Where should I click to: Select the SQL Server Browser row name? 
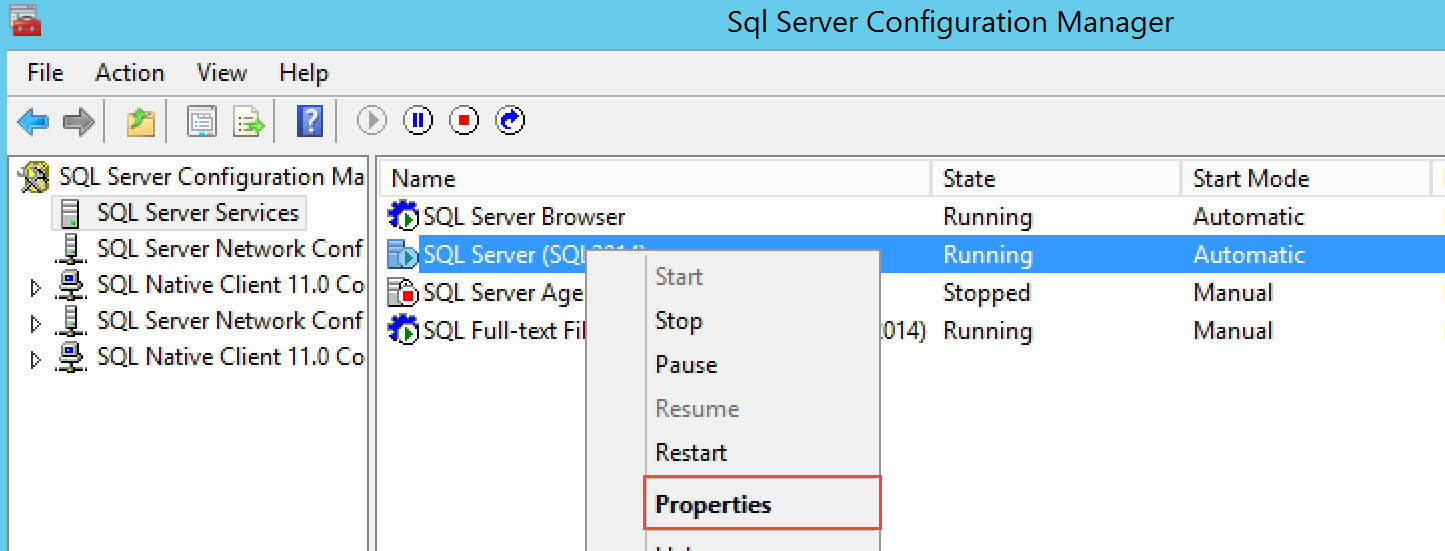pyautogui.click(x=524, y=217)
